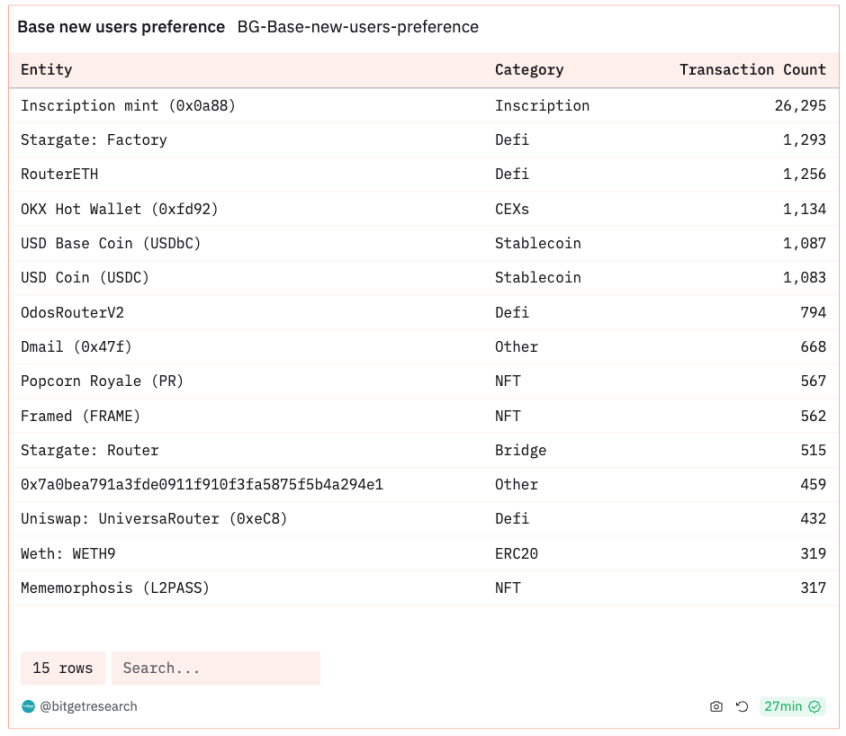
Task: Click the camera screenshot icon
Action: coord(716,706)
